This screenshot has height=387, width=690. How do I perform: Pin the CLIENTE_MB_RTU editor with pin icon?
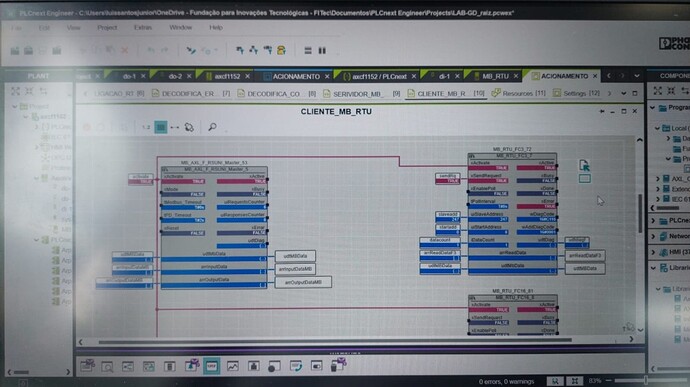tap(602, 111)
